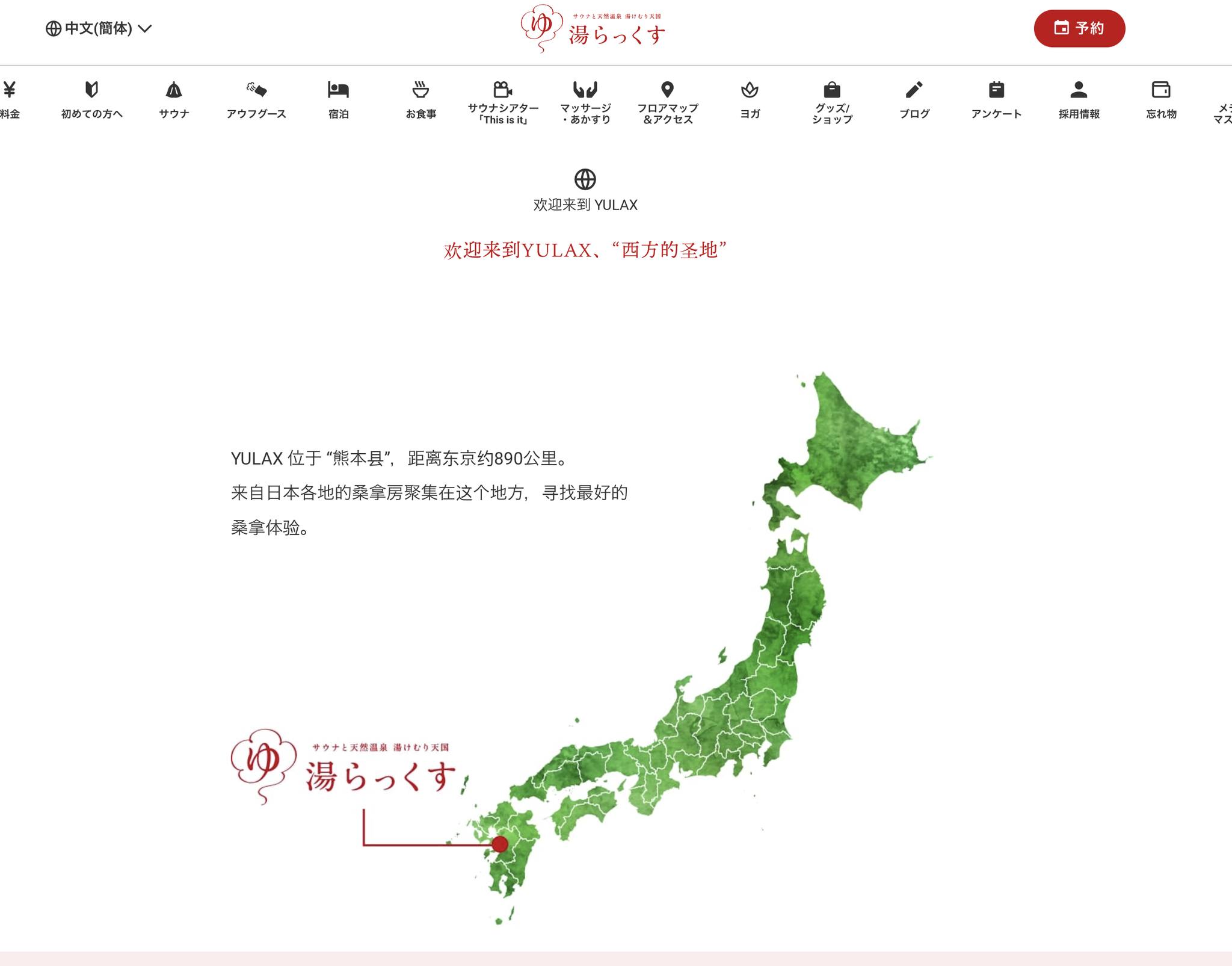Click the 湯らっくす logo in the header

(593, 29)
